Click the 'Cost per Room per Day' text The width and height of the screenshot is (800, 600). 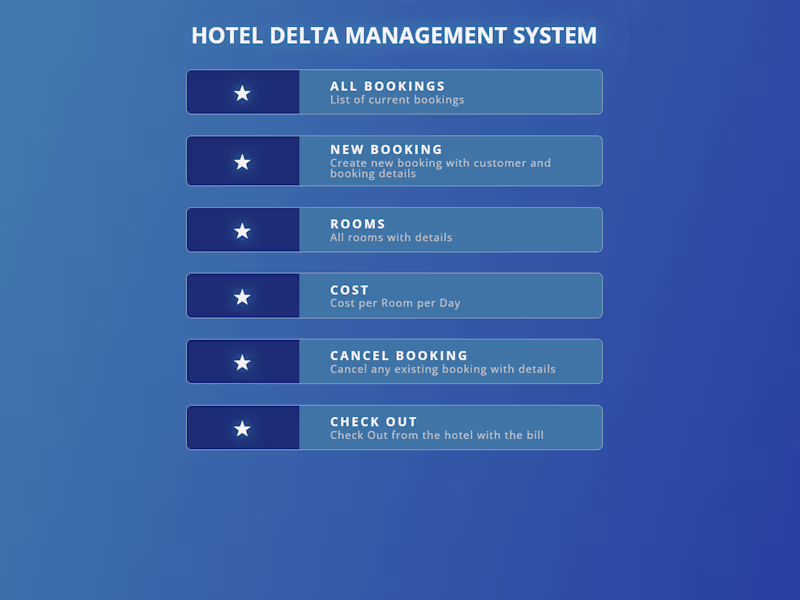pos(395,303)
